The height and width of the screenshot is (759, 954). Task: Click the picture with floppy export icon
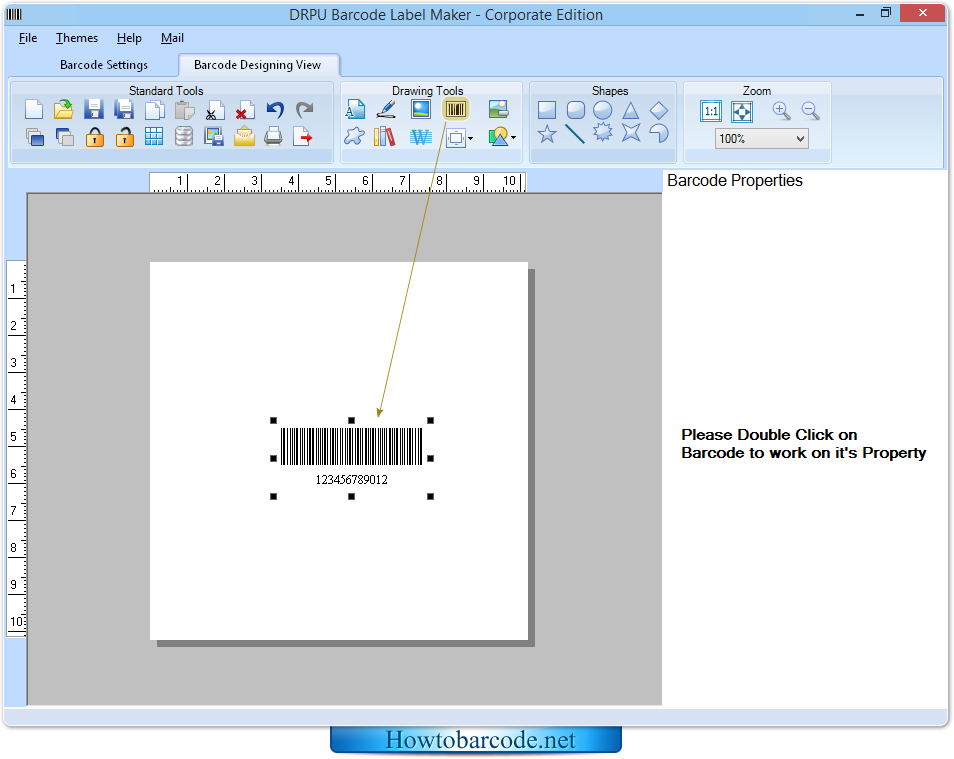coord(214,136)
